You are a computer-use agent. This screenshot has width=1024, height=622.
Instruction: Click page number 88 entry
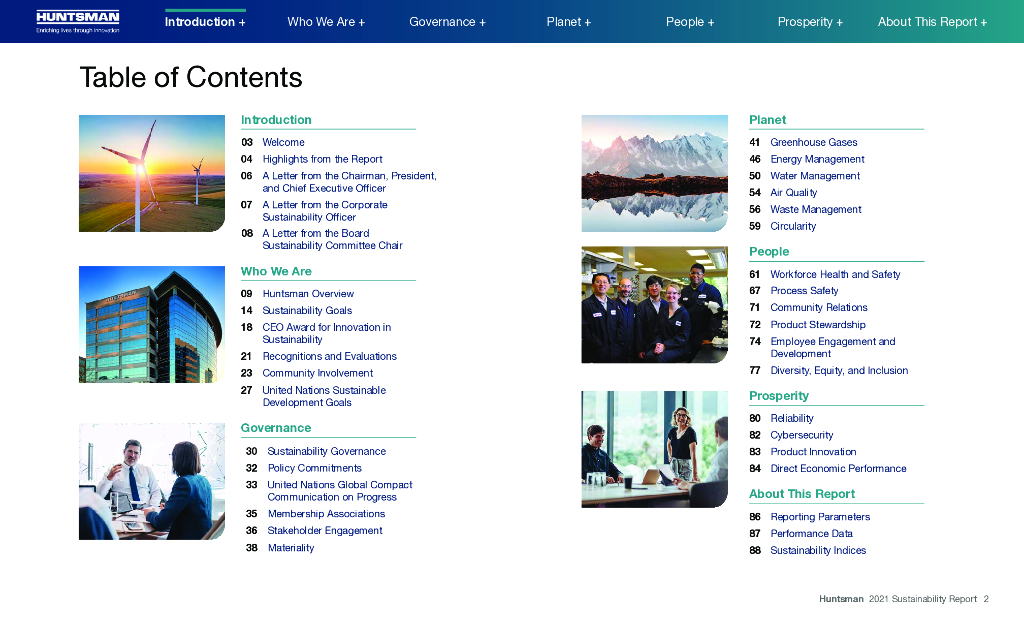coord(755,551)
